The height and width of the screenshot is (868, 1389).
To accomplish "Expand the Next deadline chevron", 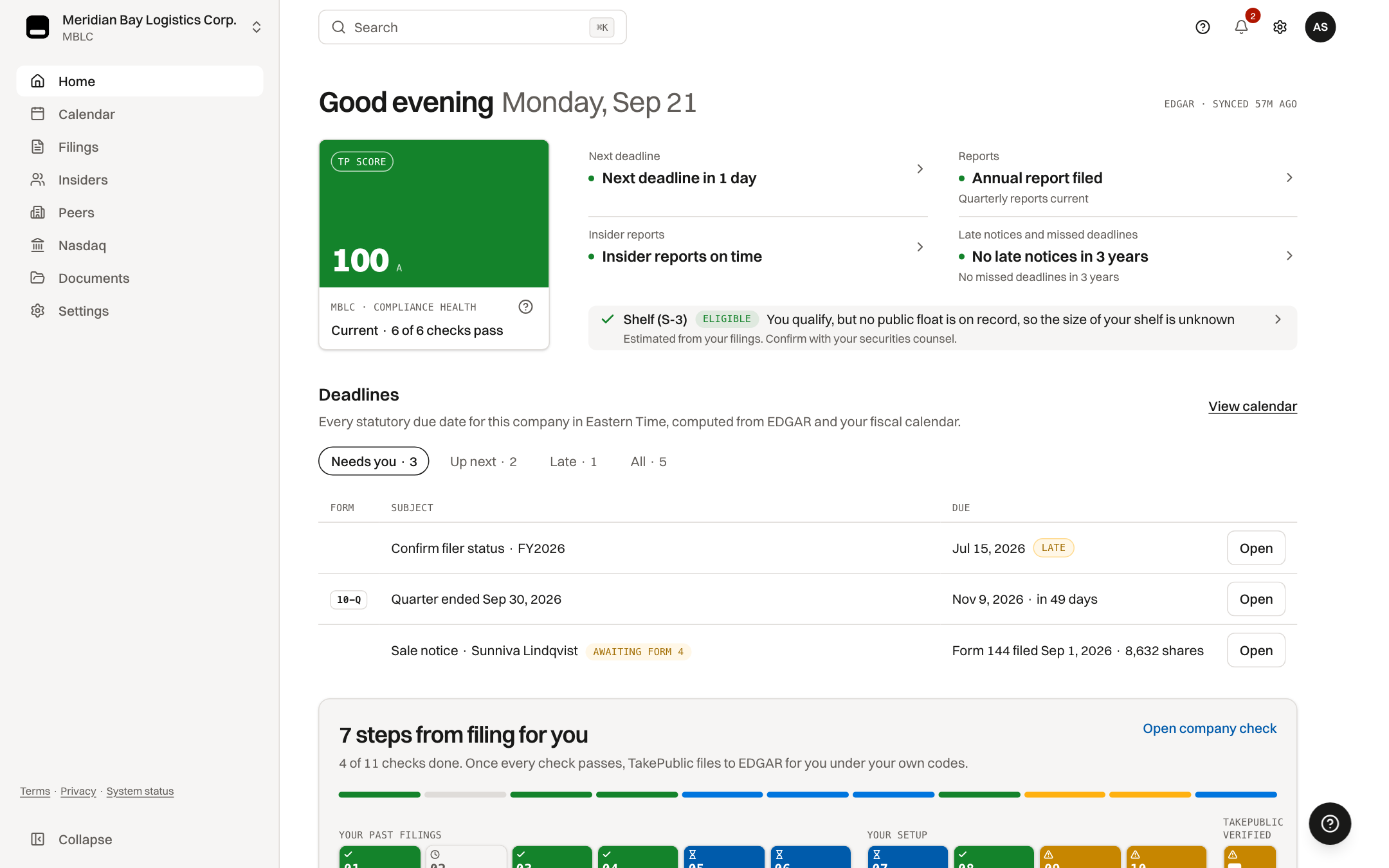I will (x=920, y=168).
